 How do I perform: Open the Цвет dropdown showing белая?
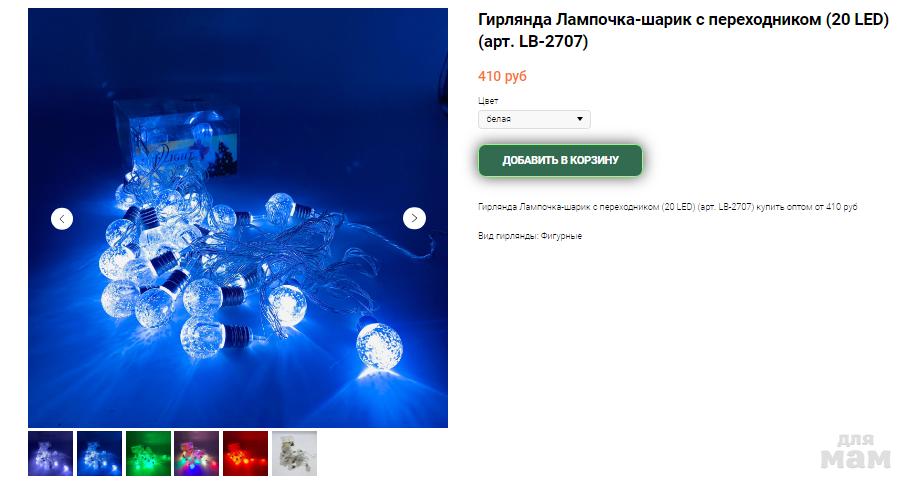[534, 119]
